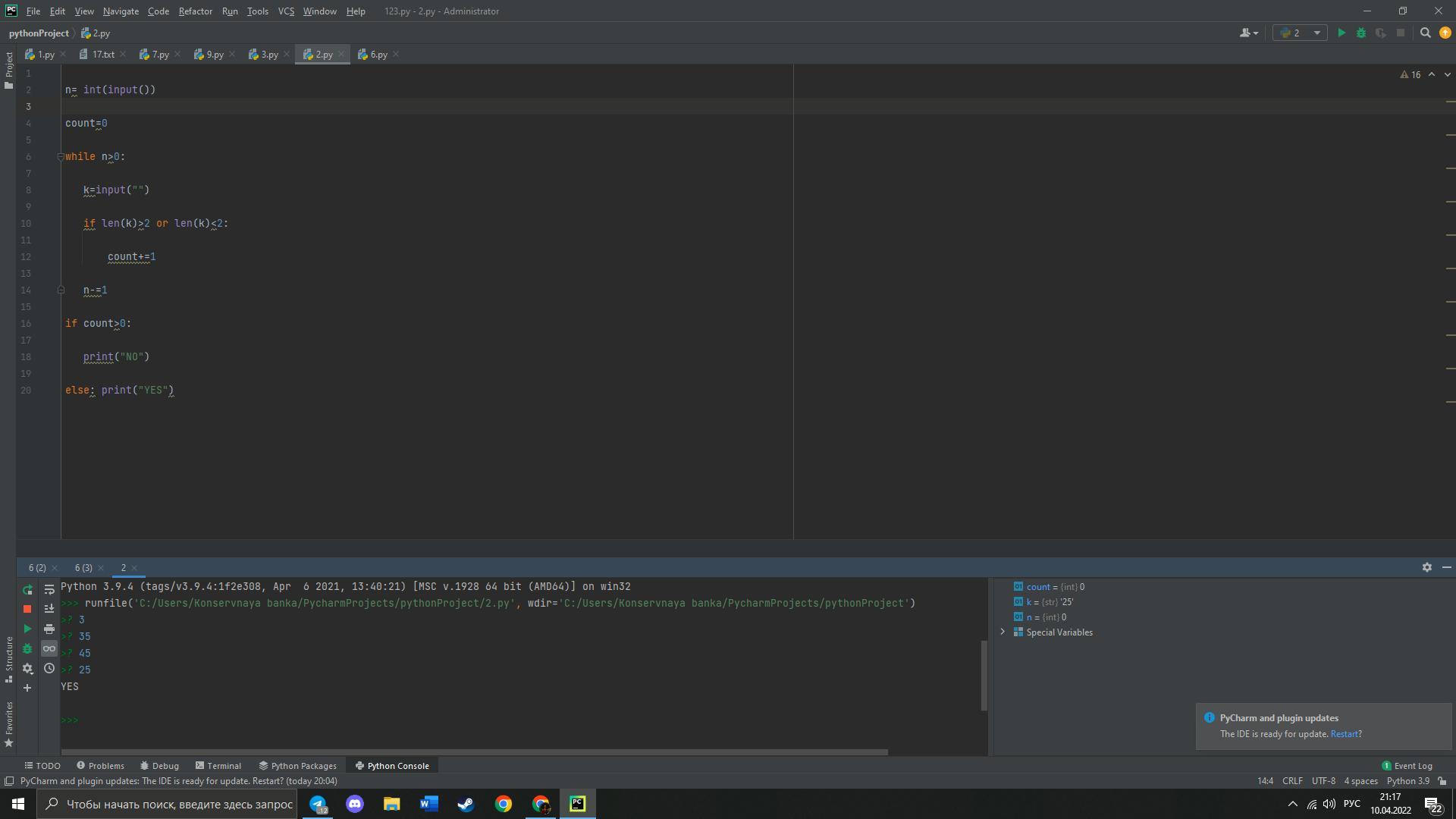Open Search Everywhere magnifier icon
This screenshot has height=819, width=1456.
1426,33
